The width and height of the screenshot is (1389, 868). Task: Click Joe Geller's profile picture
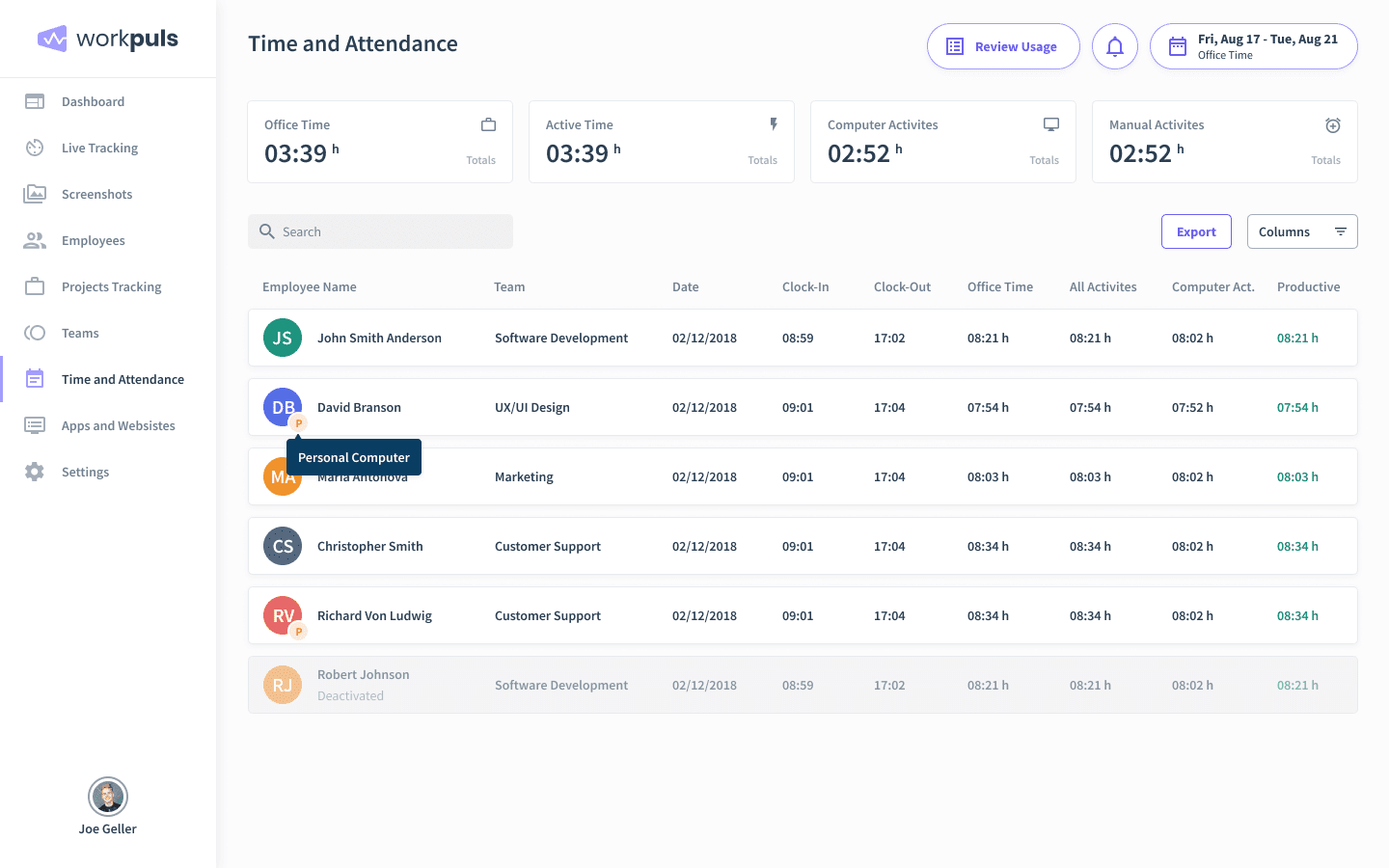coord(107,797)
